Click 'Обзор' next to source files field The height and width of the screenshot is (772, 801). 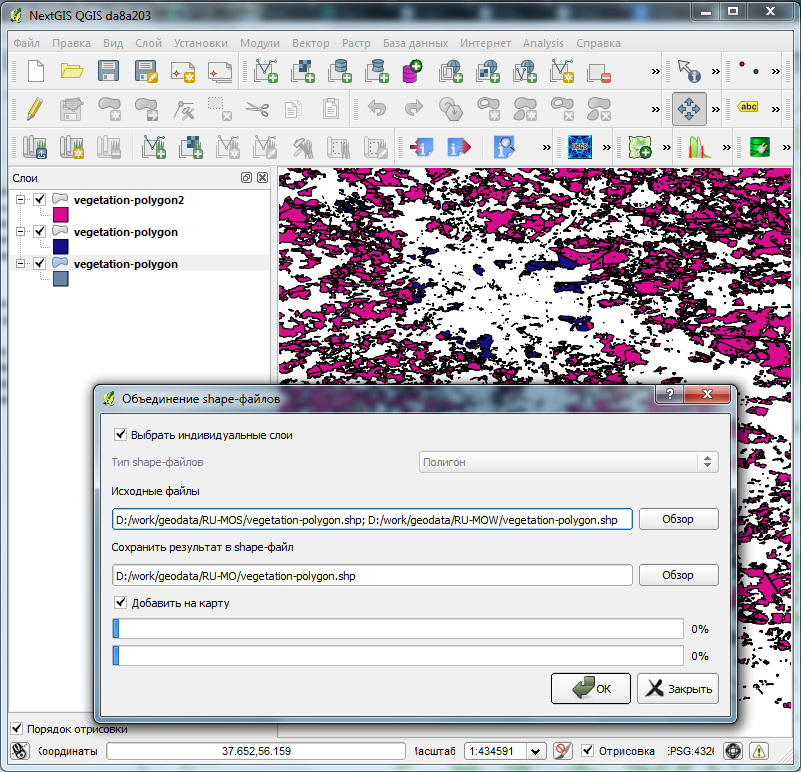pos(677,520)
